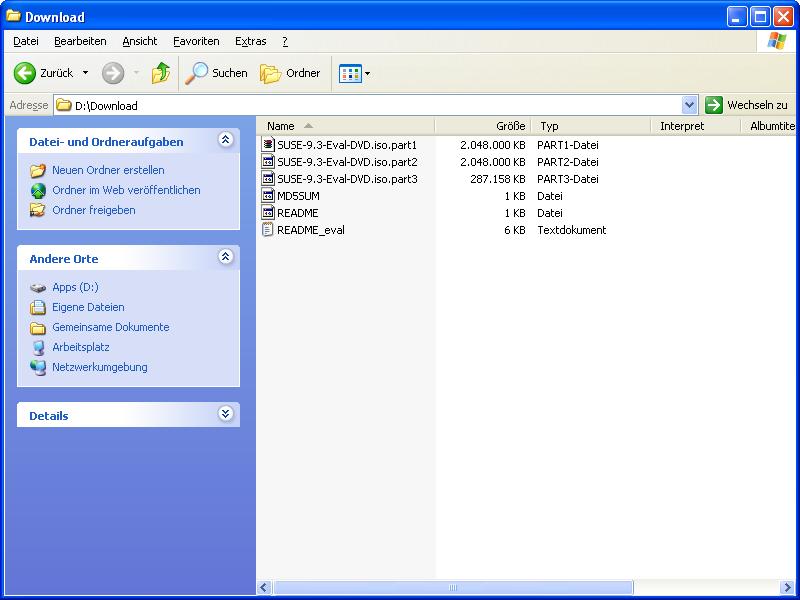Viewport: 800px width, 600px height.
Task: Toggle the Ordner folders pane icon
Action: click(x=270, y=73)
